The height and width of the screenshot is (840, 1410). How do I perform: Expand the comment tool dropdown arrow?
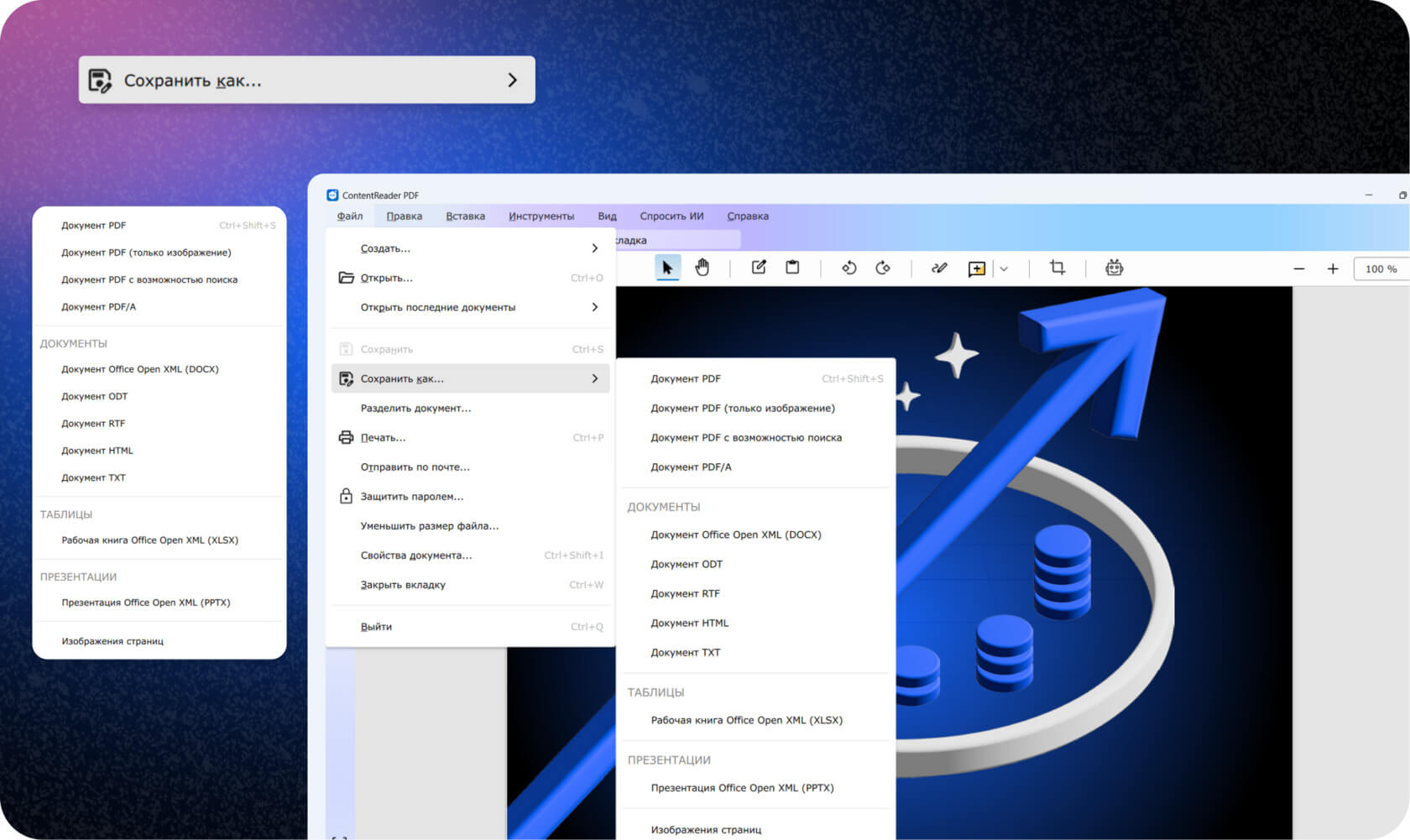pos(1004,269)
